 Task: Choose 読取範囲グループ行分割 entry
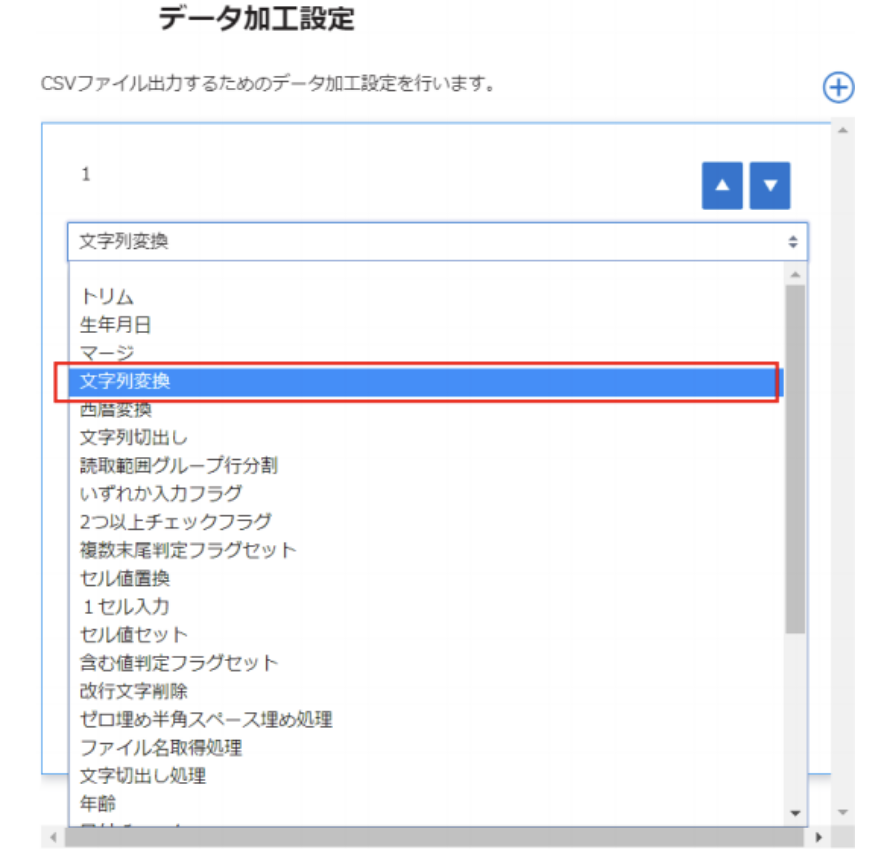tap(179, 466)
